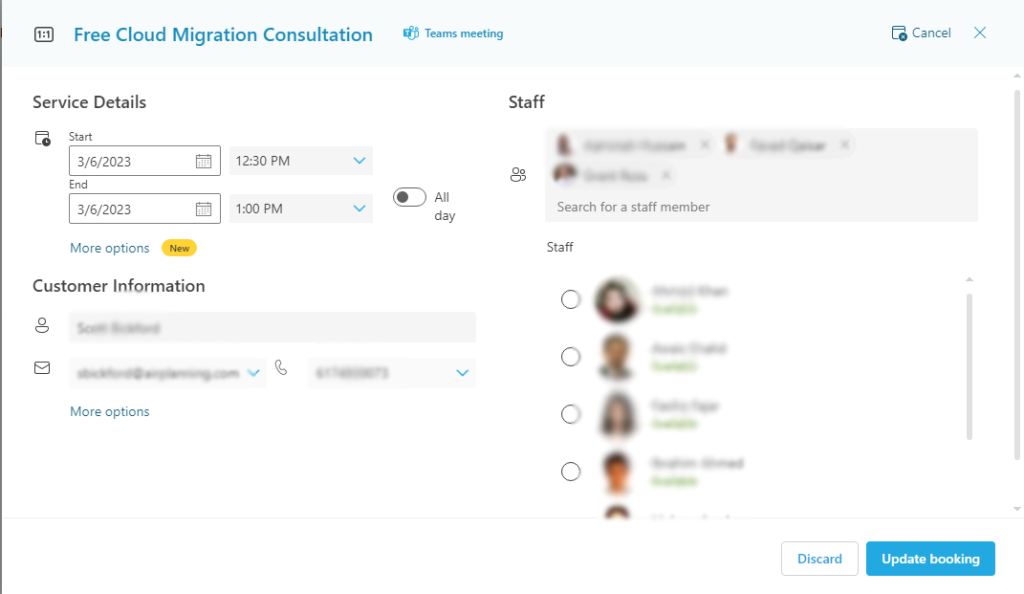Viewport: 1024px width, 594px height.
Task: Remove the first assigned staff member chip
Action: (705, 144)
